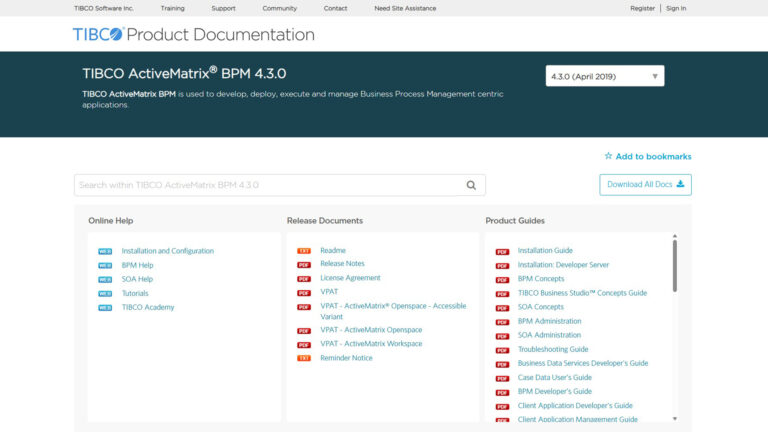The image size is (768, 432).
Task: Click web icon next to SOA Help
Action: [x=105, y=280]
